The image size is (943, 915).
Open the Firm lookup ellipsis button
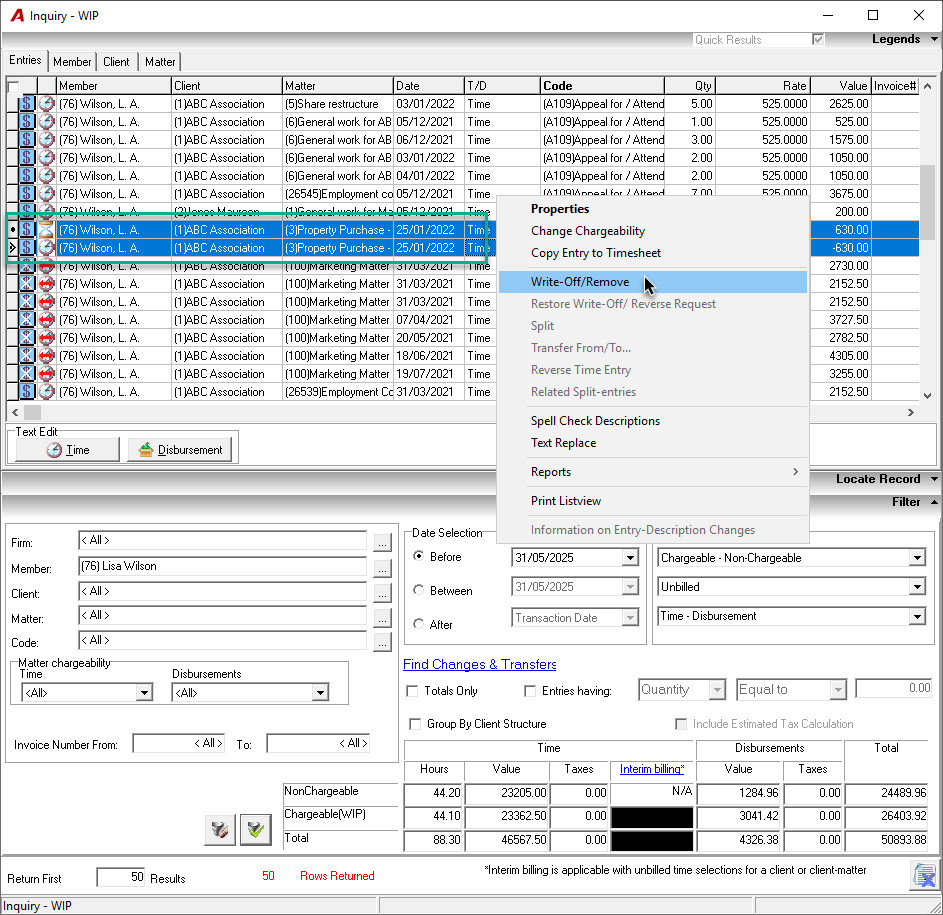[x=382, y=542]
